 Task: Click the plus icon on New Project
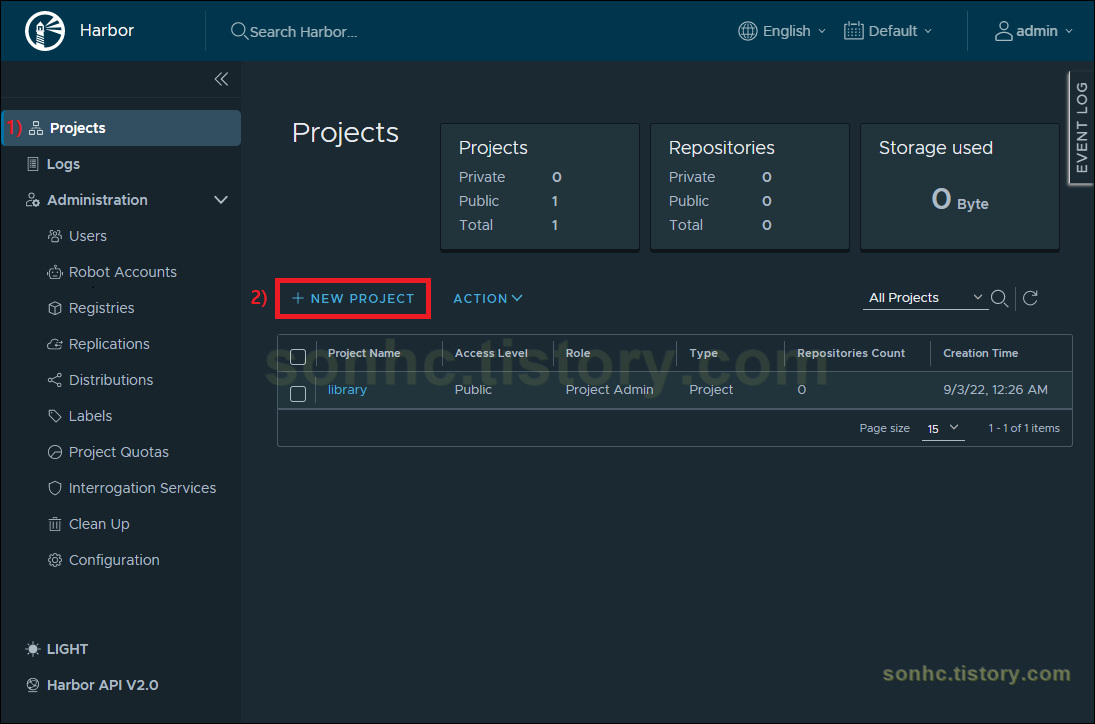297,298
